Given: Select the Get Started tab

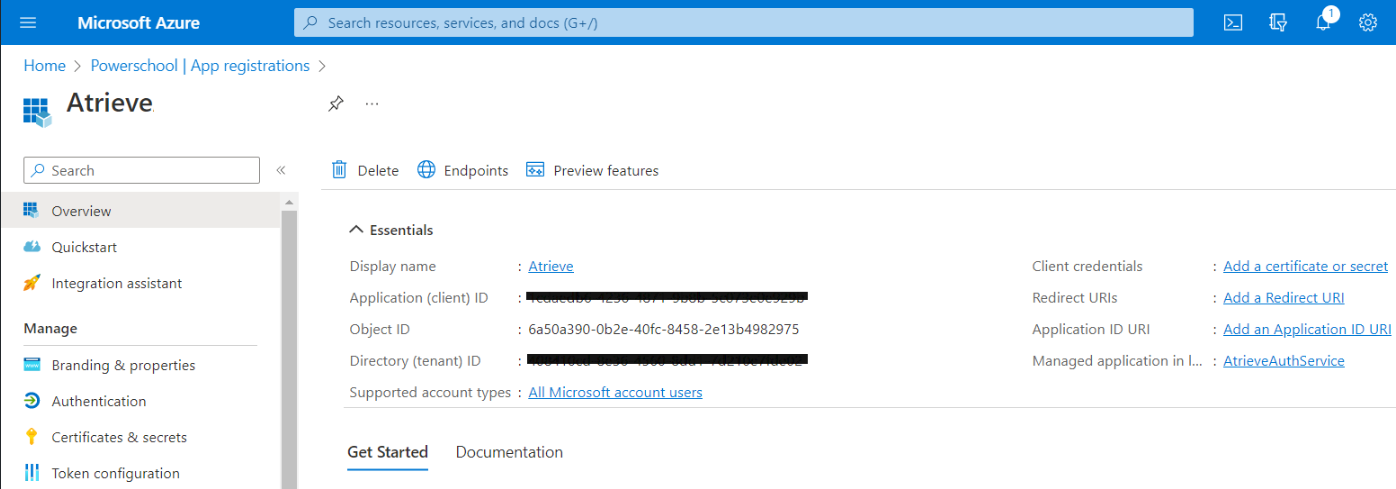Looking at the screenshot, I should coord(387,452).
